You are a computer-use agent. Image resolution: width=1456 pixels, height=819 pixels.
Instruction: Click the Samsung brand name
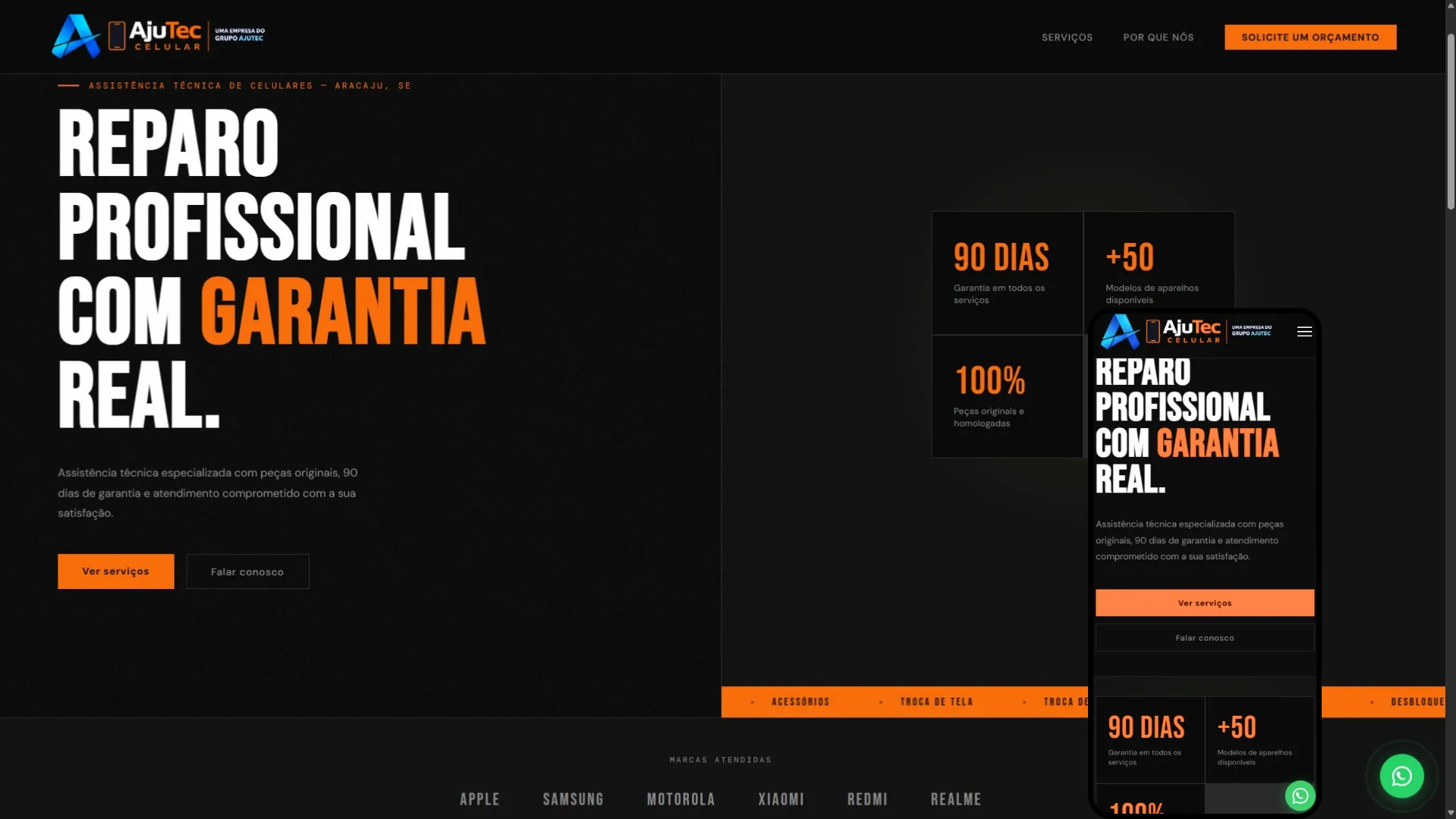click(x=573, y=799)
